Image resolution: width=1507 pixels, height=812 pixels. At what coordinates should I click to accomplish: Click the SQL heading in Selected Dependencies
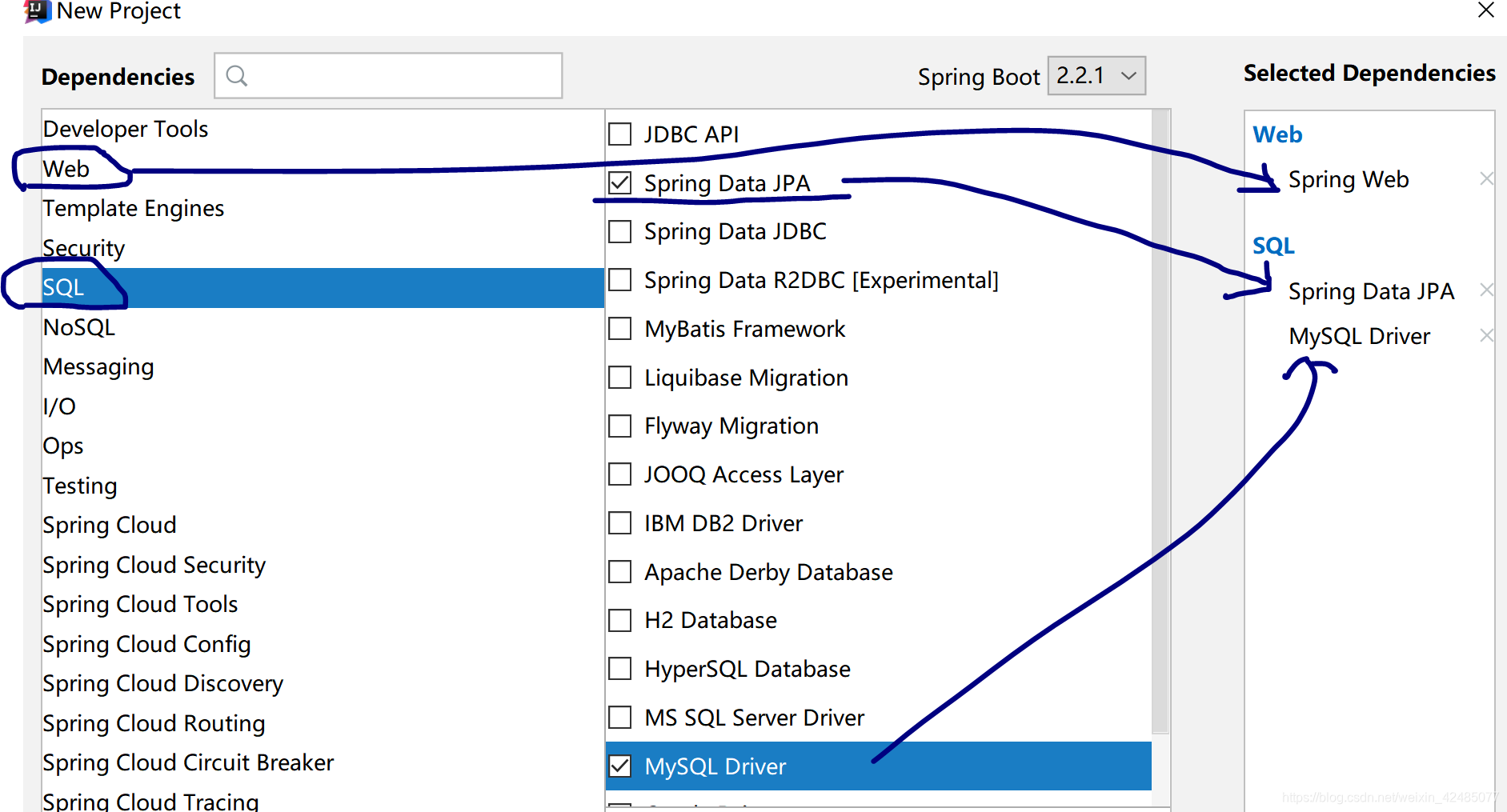pos(1273,246)
